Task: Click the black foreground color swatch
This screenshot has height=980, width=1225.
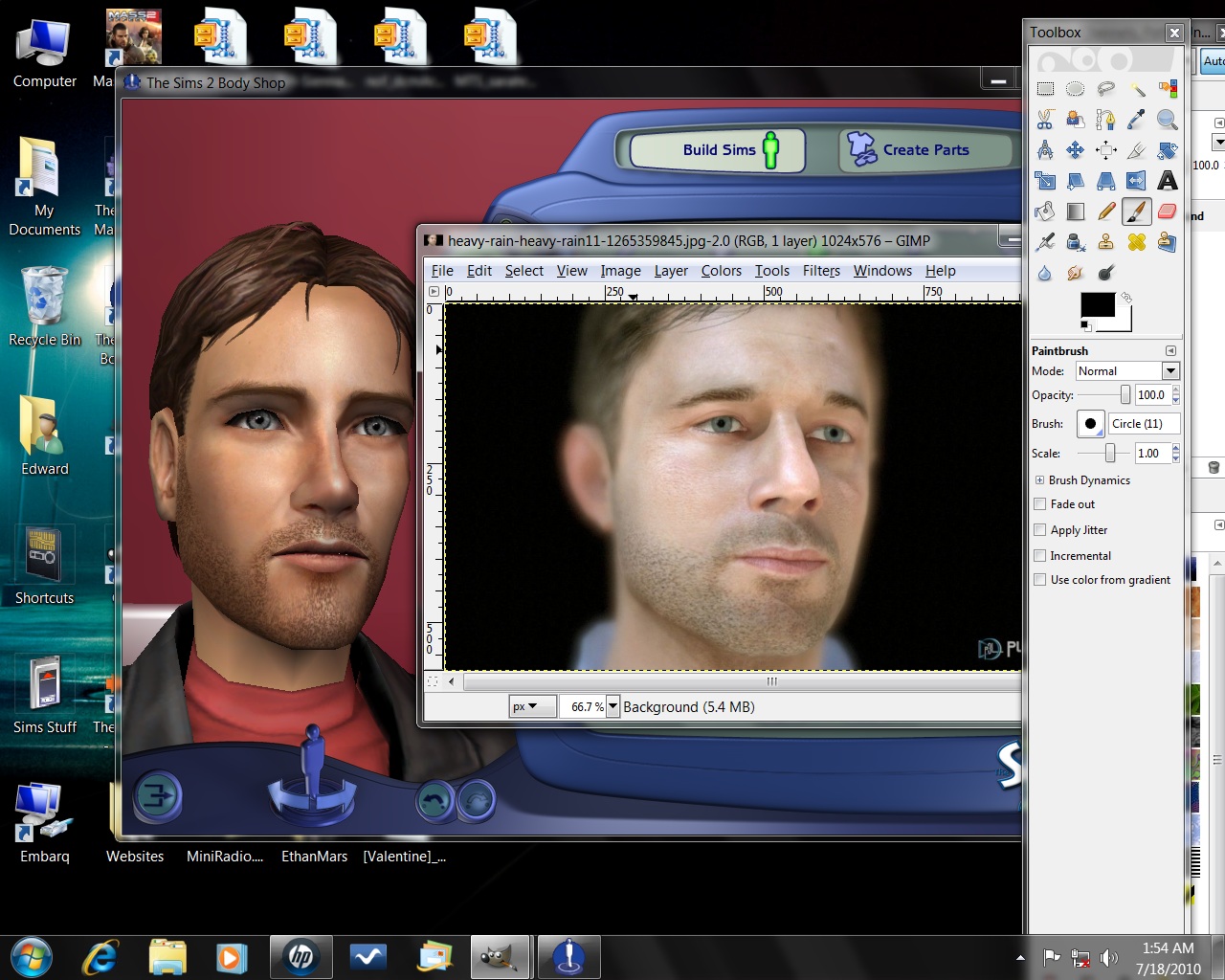Action: click(x=1096, y=305)
